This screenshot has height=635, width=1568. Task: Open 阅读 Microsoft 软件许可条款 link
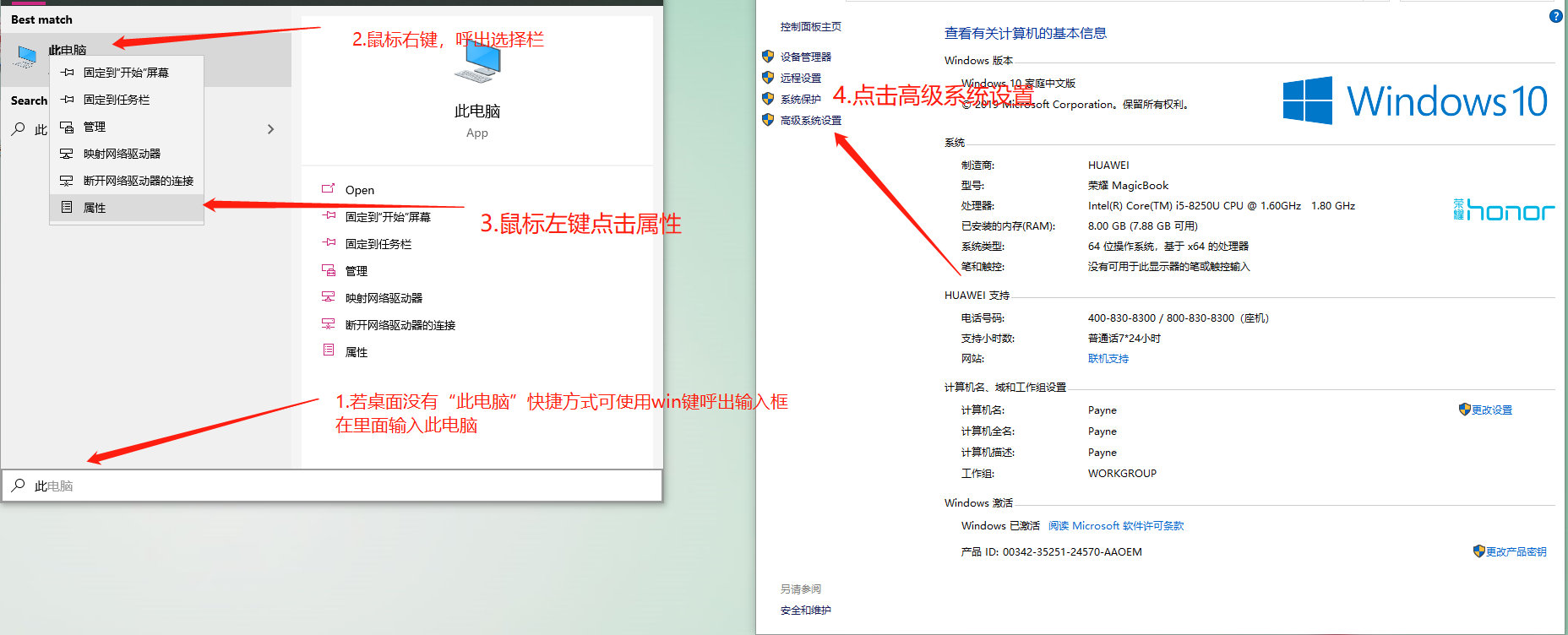[x=1115, y=526]
